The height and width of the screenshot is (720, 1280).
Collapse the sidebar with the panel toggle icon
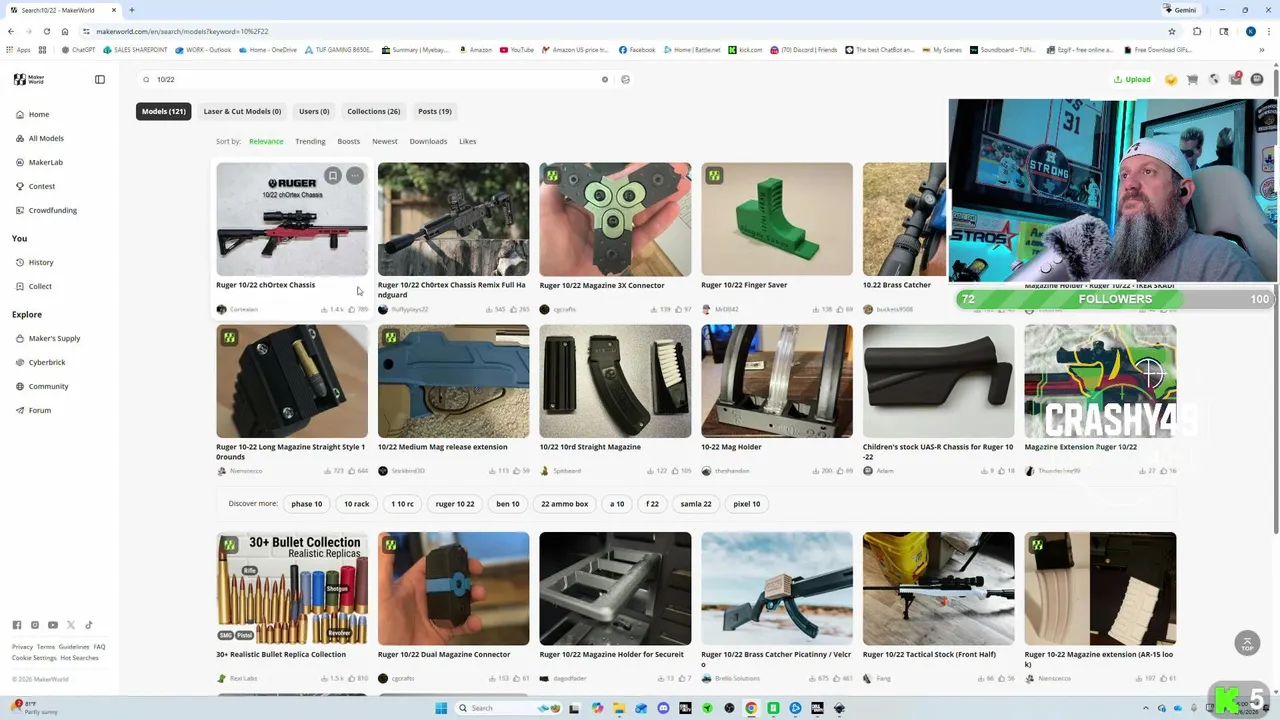(x=100, y=79)
